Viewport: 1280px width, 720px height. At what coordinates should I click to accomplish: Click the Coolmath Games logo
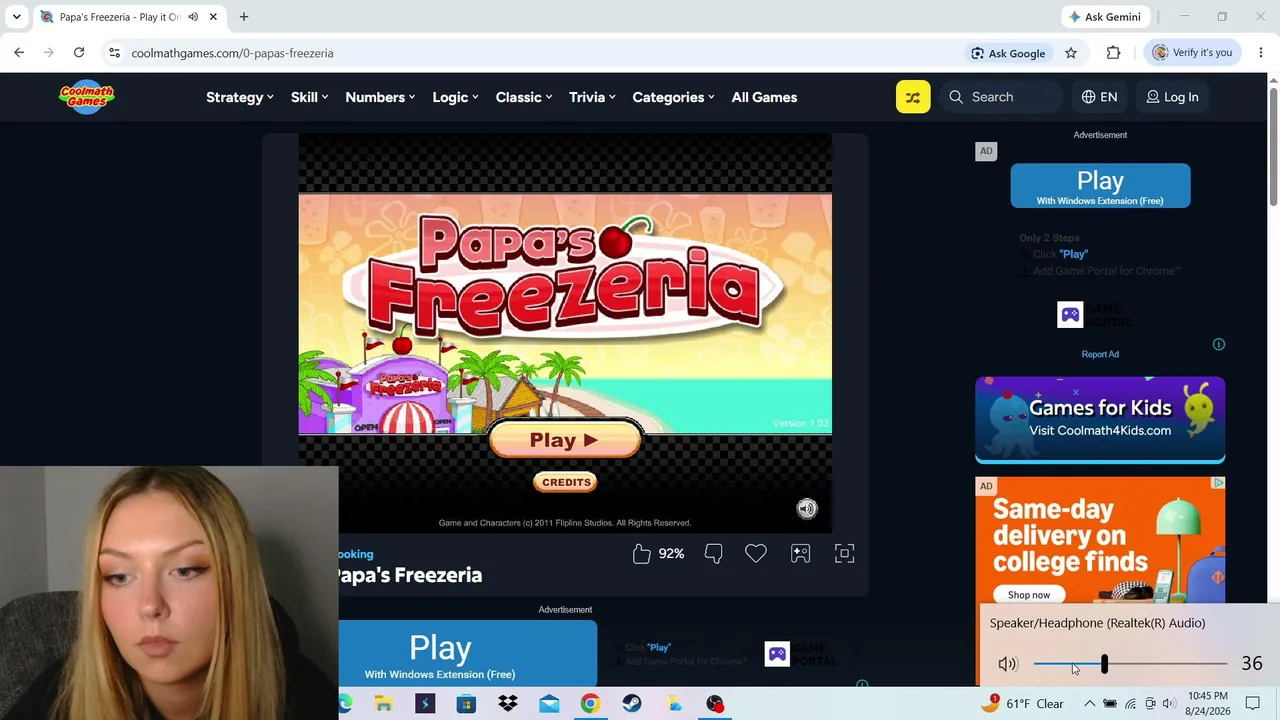(x=87, y=97)
